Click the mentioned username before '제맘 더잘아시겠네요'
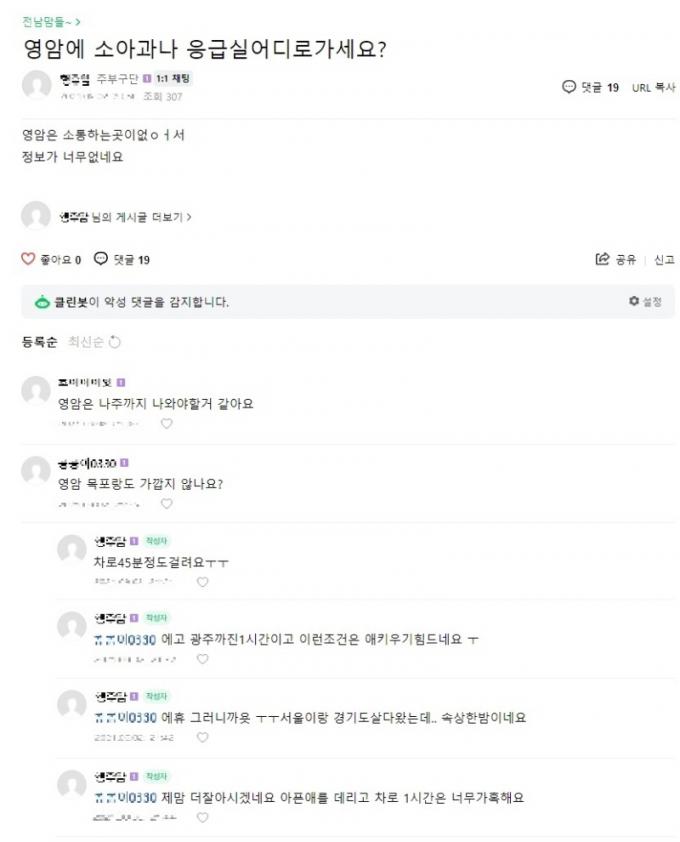Image resolution: width=680 pixels, height=842 pixels. click(125, 797)
